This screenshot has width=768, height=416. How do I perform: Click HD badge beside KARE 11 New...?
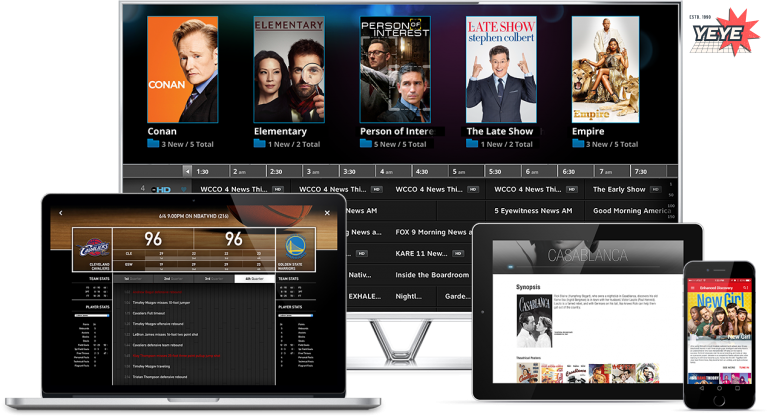[x=457, y=253]
